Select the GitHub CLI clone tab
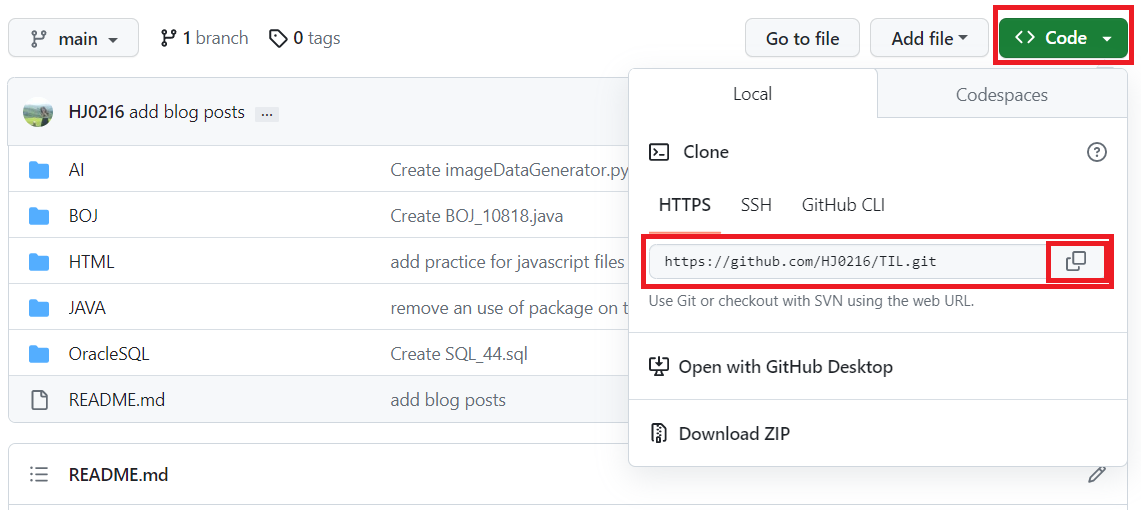 click(x=843, y=205)
